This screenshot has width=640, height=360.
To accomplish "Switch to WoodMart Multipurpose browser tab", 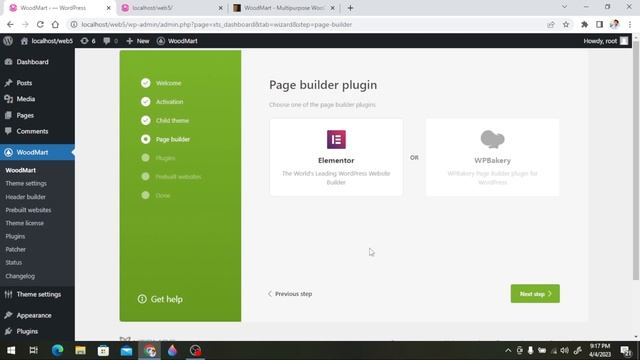I will point(284,8).
